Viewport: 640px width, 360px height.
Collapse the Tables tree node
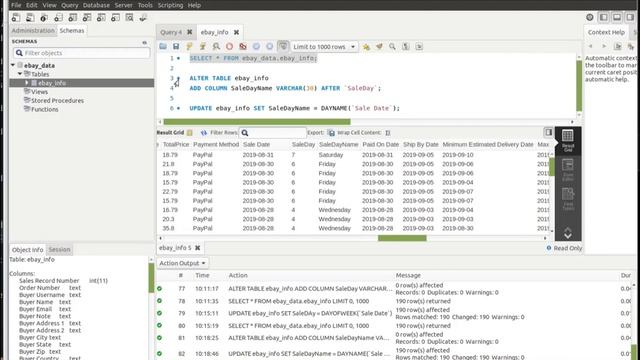point(20,74)
